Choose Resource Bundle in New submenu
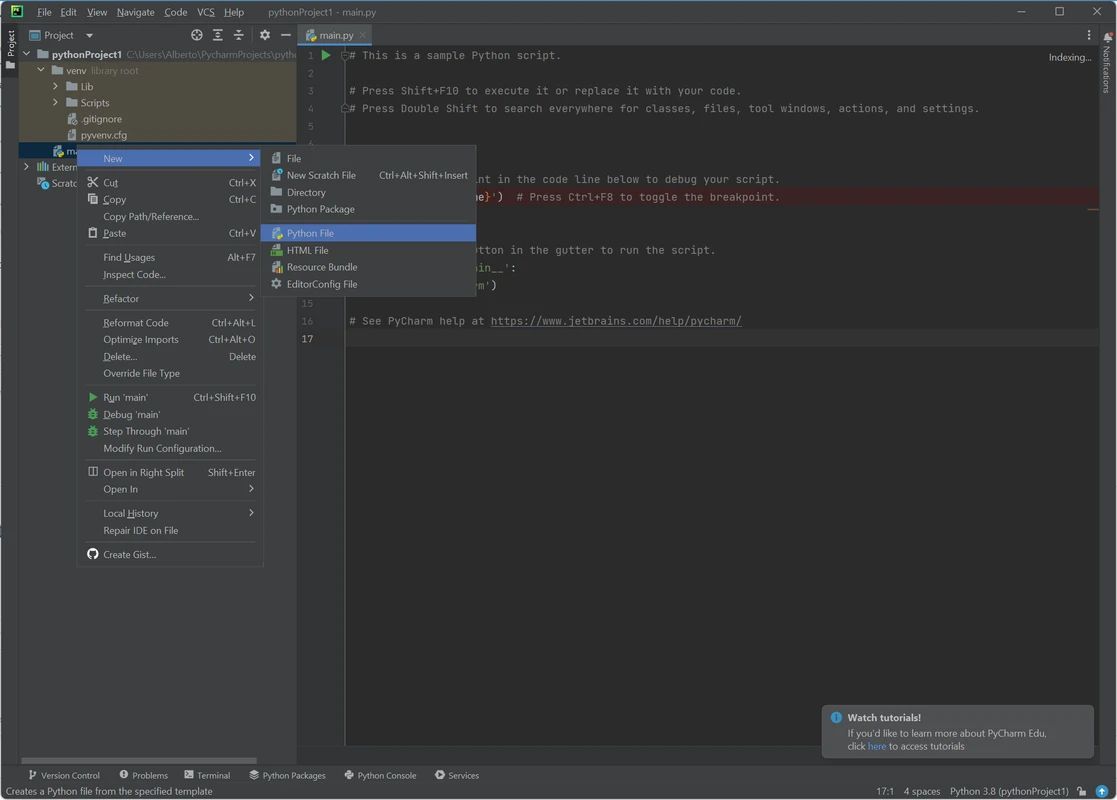This screenshot has height=800, width=1117. pyautogui.click(x=368, y=267)
